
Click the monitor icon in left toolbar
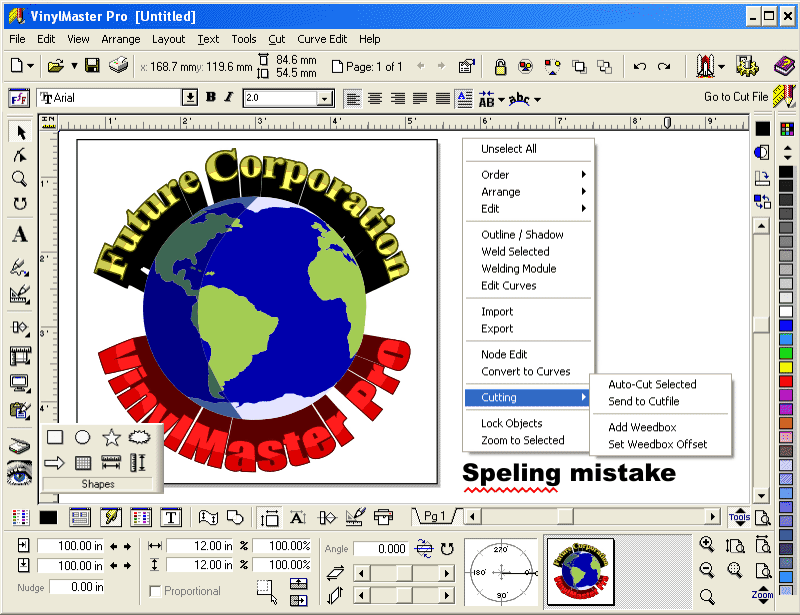pyautogui.click(x=20, y=383)
